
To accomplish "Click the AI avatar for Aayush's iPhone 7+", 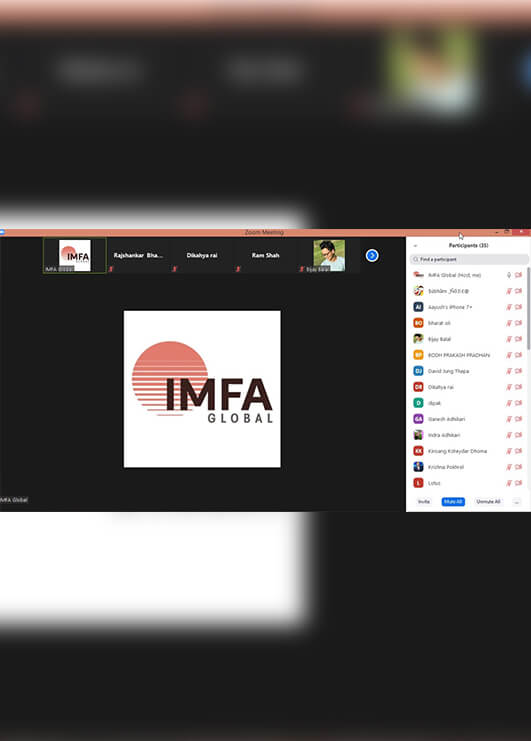I will tap(419, 307).
